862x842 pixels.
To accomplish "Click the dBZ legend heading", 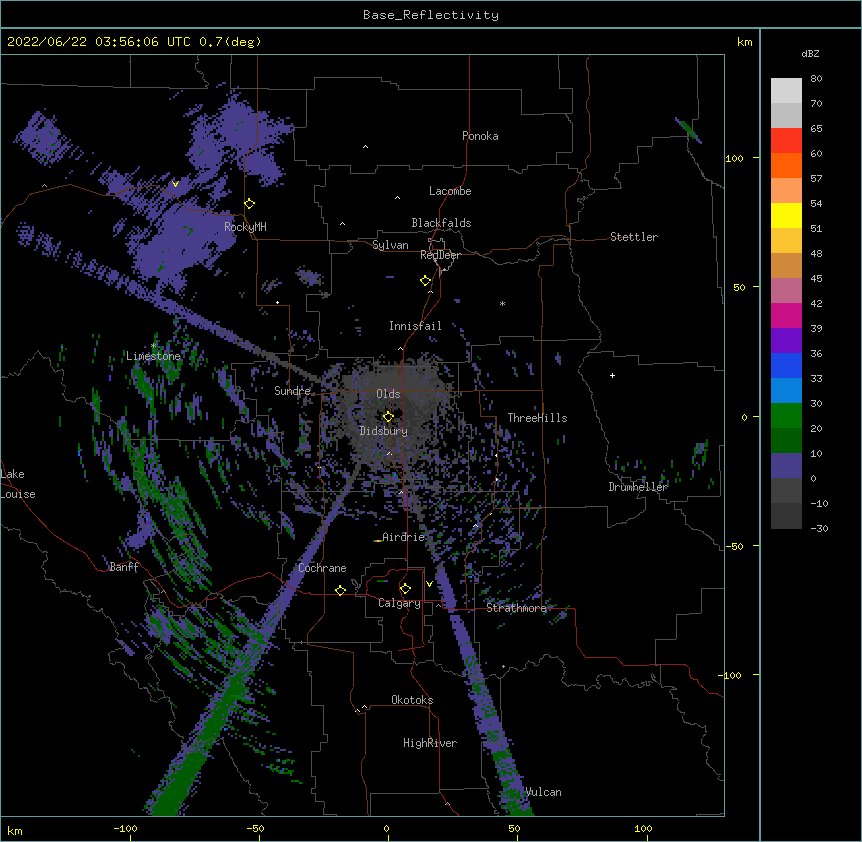I will tap(810, 53).
